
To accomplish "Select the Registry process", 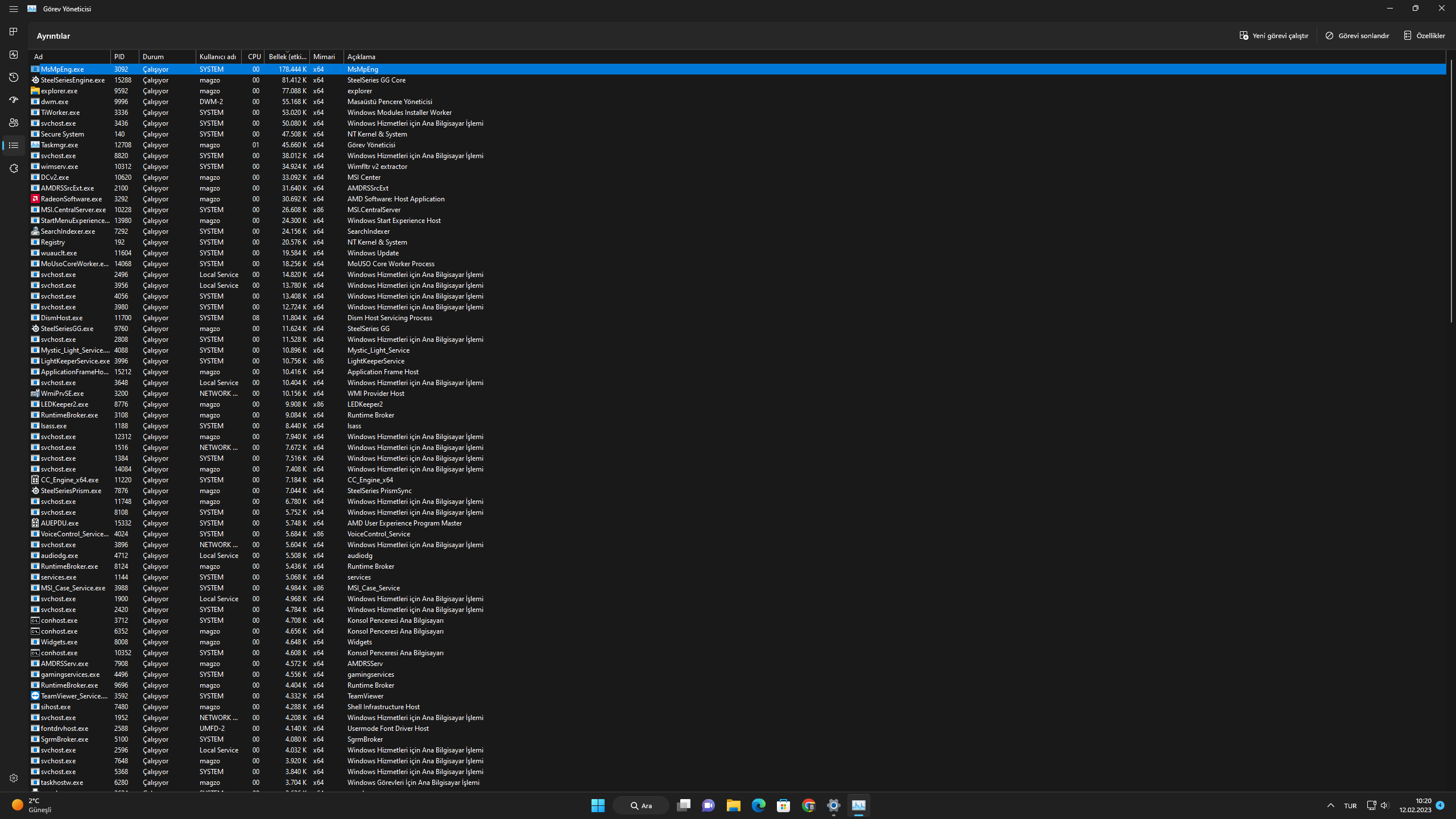I will 738,242.
